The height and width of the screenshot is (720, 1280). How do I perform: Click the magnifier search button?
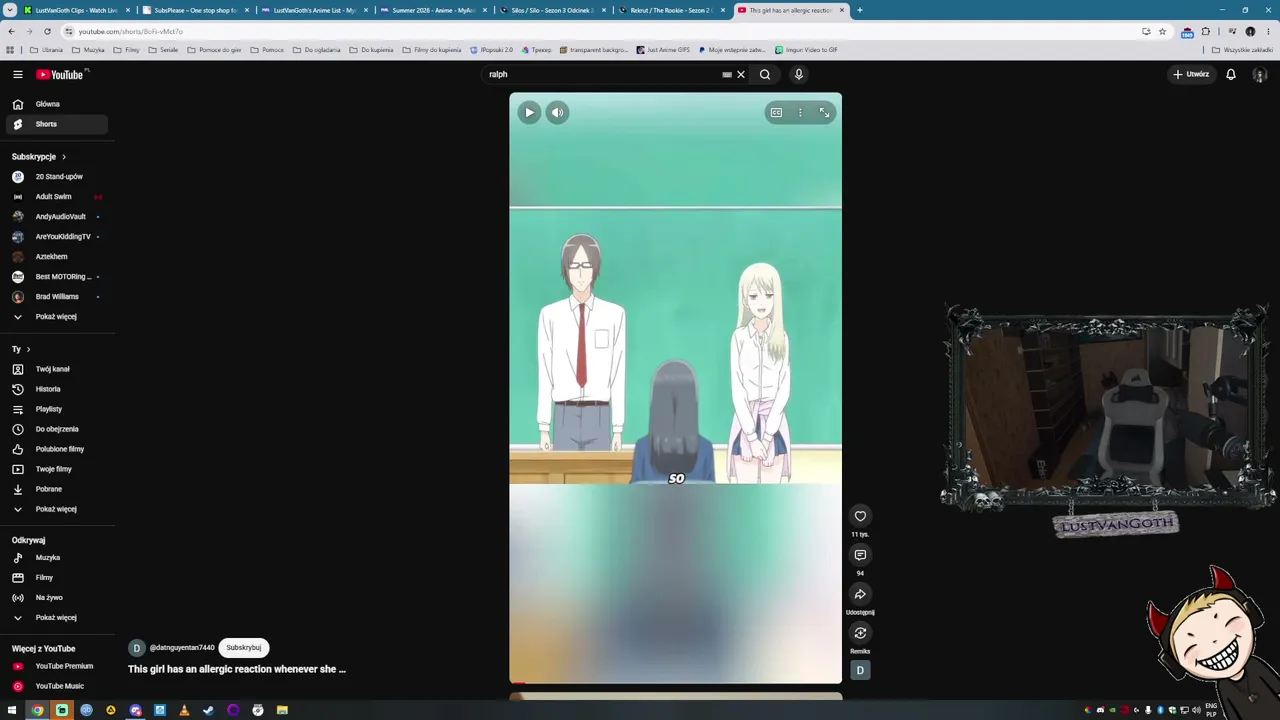click(765, 74)
